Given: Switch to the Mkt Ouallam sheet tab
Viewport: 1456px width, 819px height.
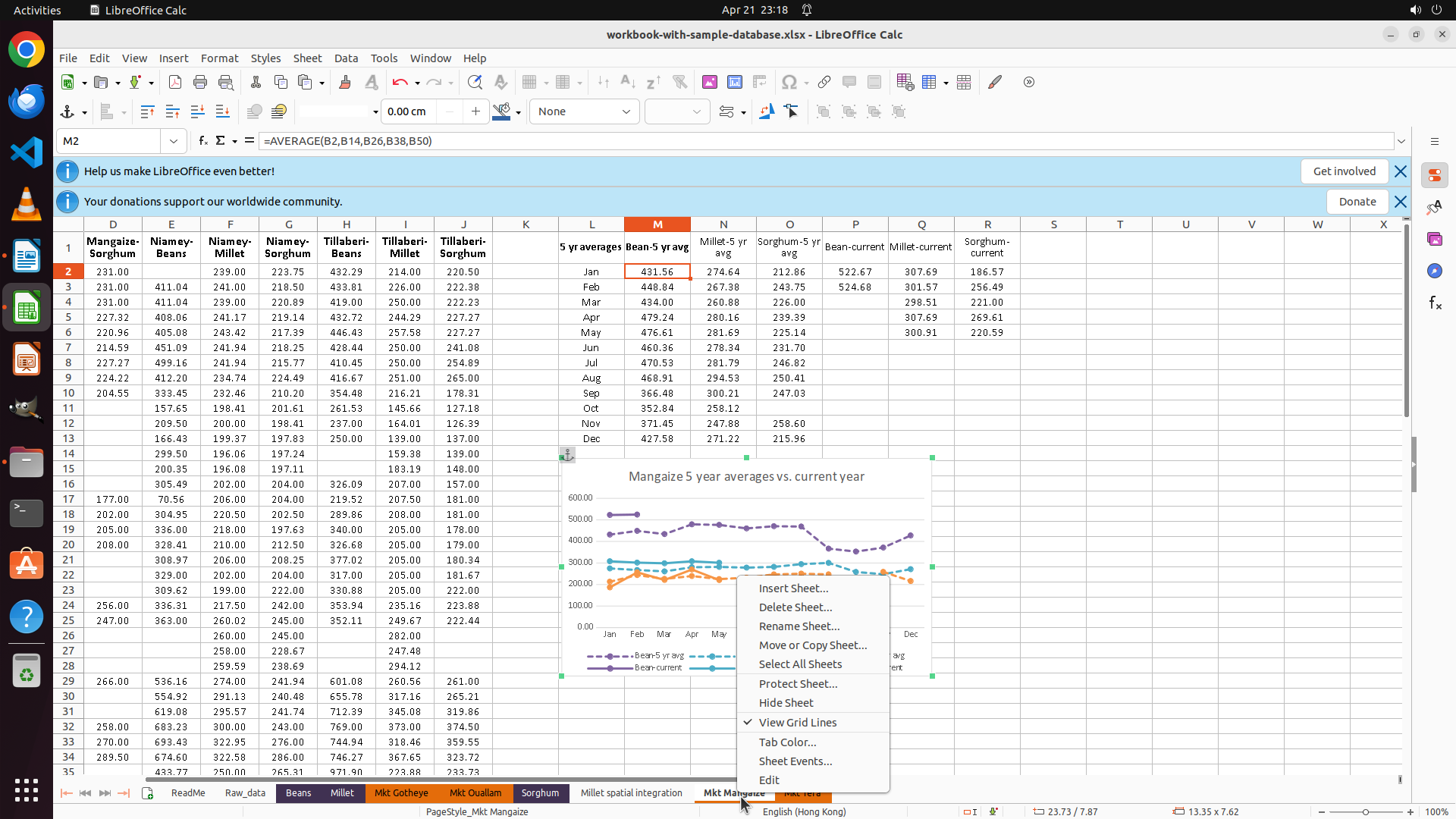Looking at the screenshot, I should click(475, 793).
